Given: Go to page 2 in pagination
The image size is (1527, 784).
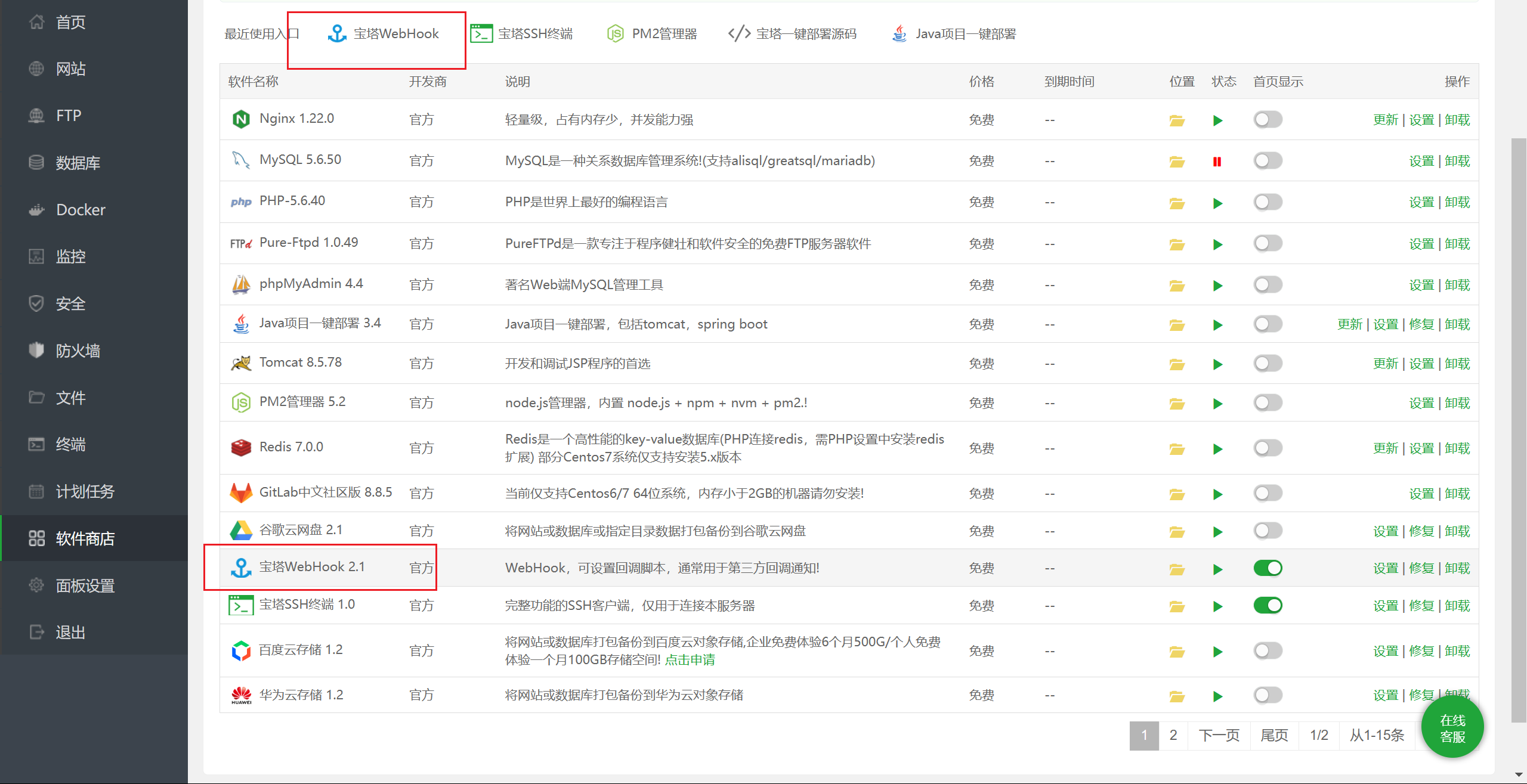Looking at the screenshot, I should pyautogui.click(x=1173, y=735).
